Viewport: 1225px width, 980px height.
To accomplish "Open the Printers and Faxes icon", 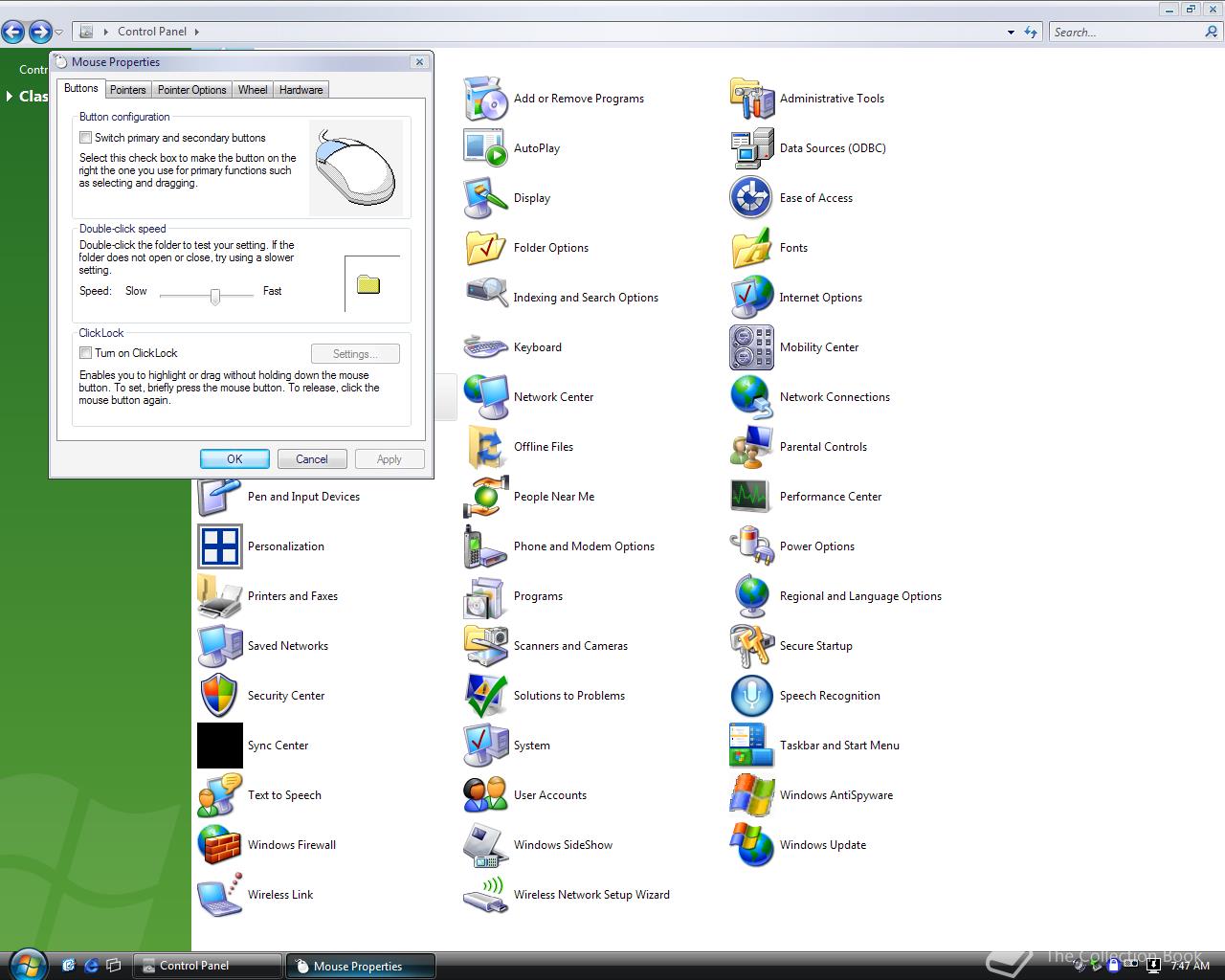I will 220,596.
